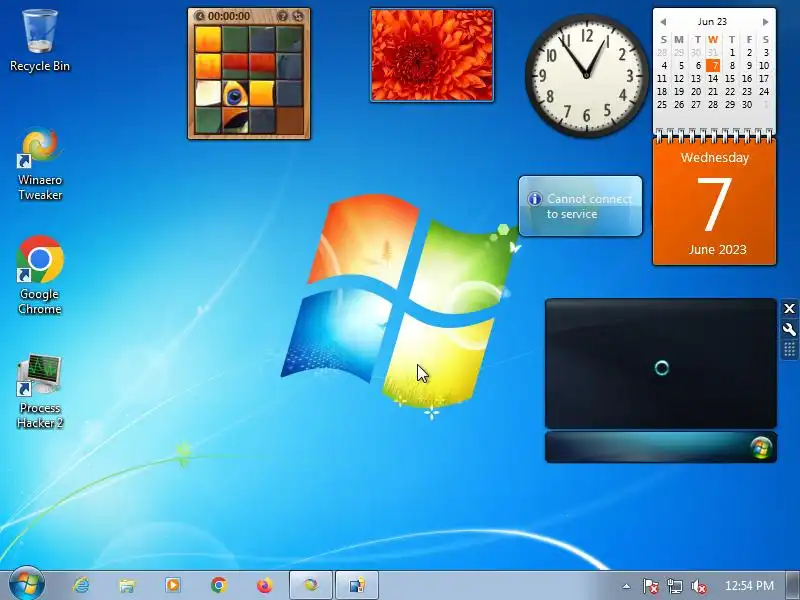The width and height of the screenshot is (800, 600).
Task: Go to previous month in calendar gadget
Action: [x=663, y=22]
